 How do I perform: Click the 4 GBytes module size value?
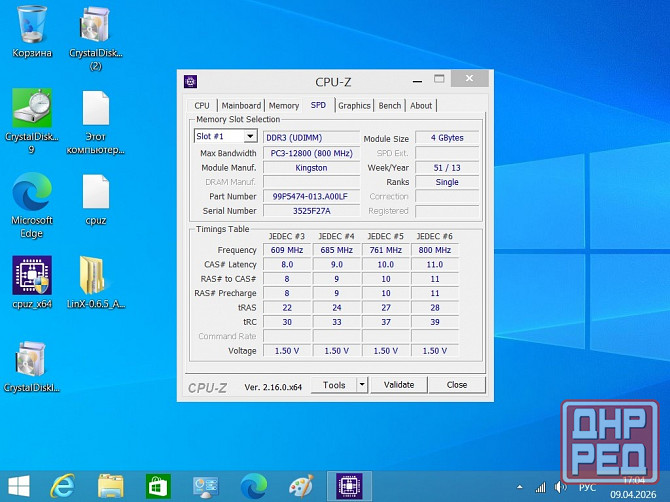point(447,138)
